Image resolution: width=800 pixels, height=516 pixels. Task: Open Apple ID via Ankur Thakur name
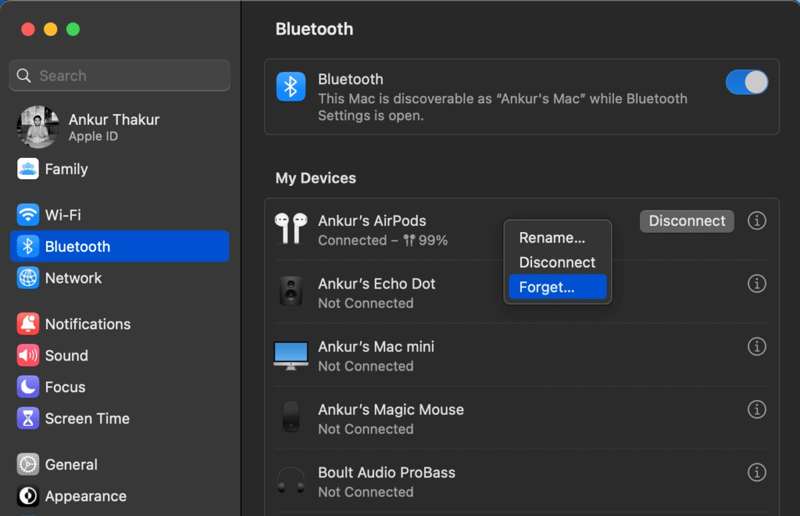(114, 119)
